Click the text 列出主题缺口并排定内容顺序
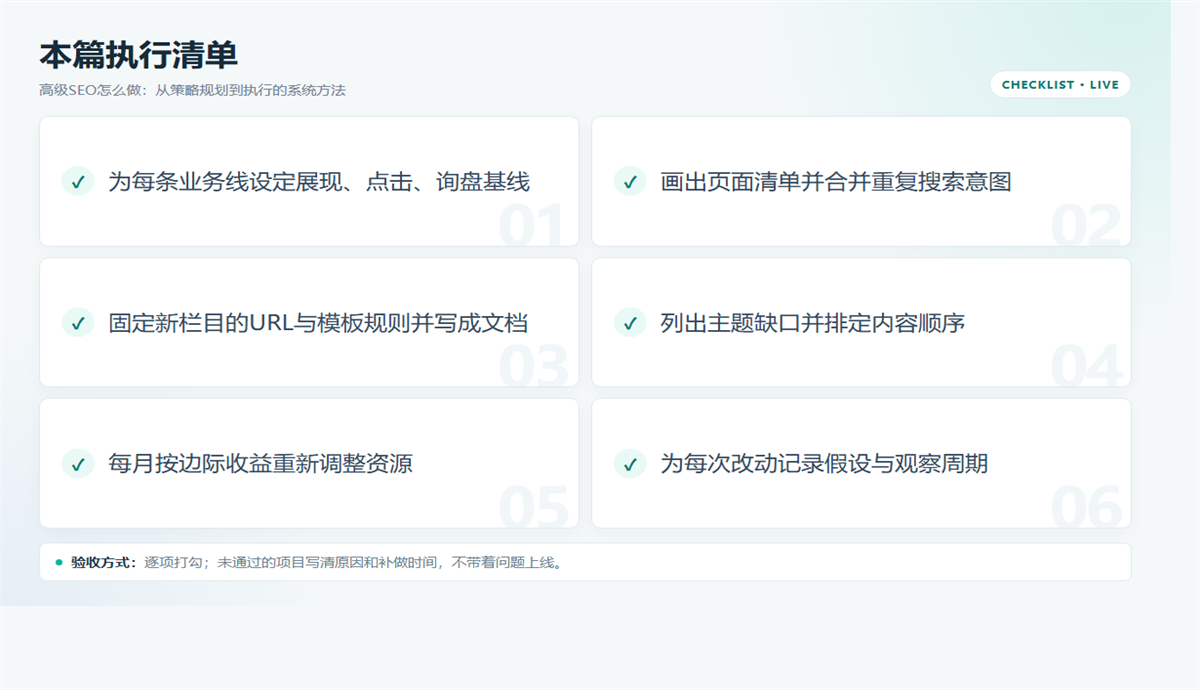The height and width of the screenshot is (690, 1200). point(812,323)
